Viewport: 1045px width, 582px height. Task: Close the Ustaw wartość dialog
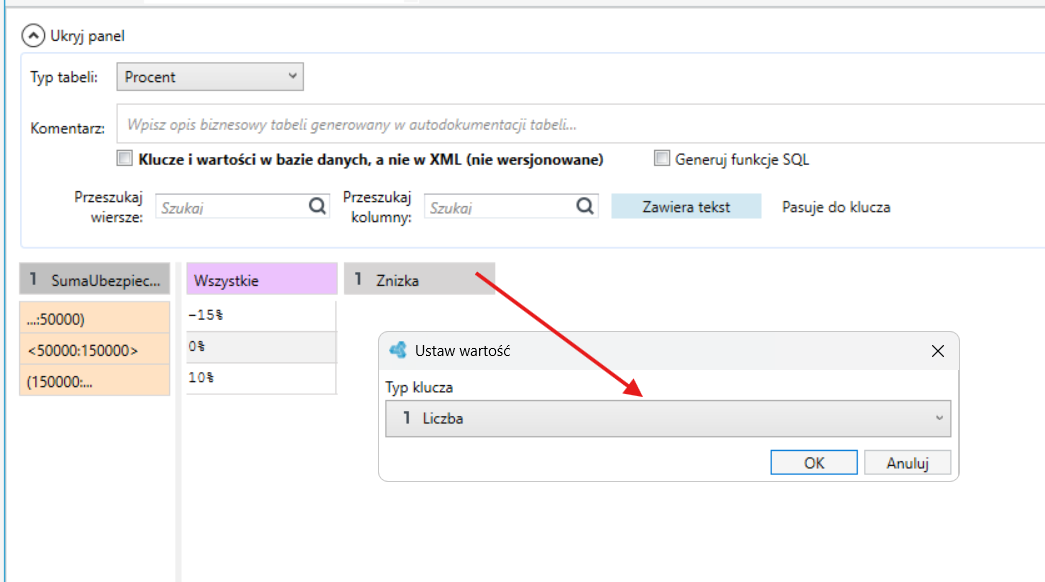(938, 351)
